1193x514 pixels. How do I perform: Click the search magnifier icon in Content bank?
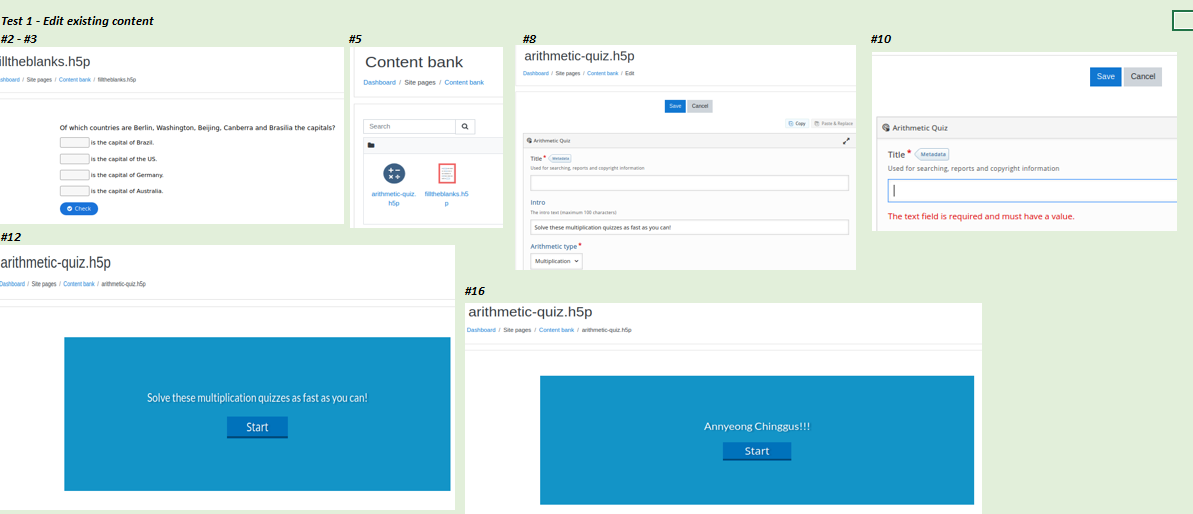(465, 127)
